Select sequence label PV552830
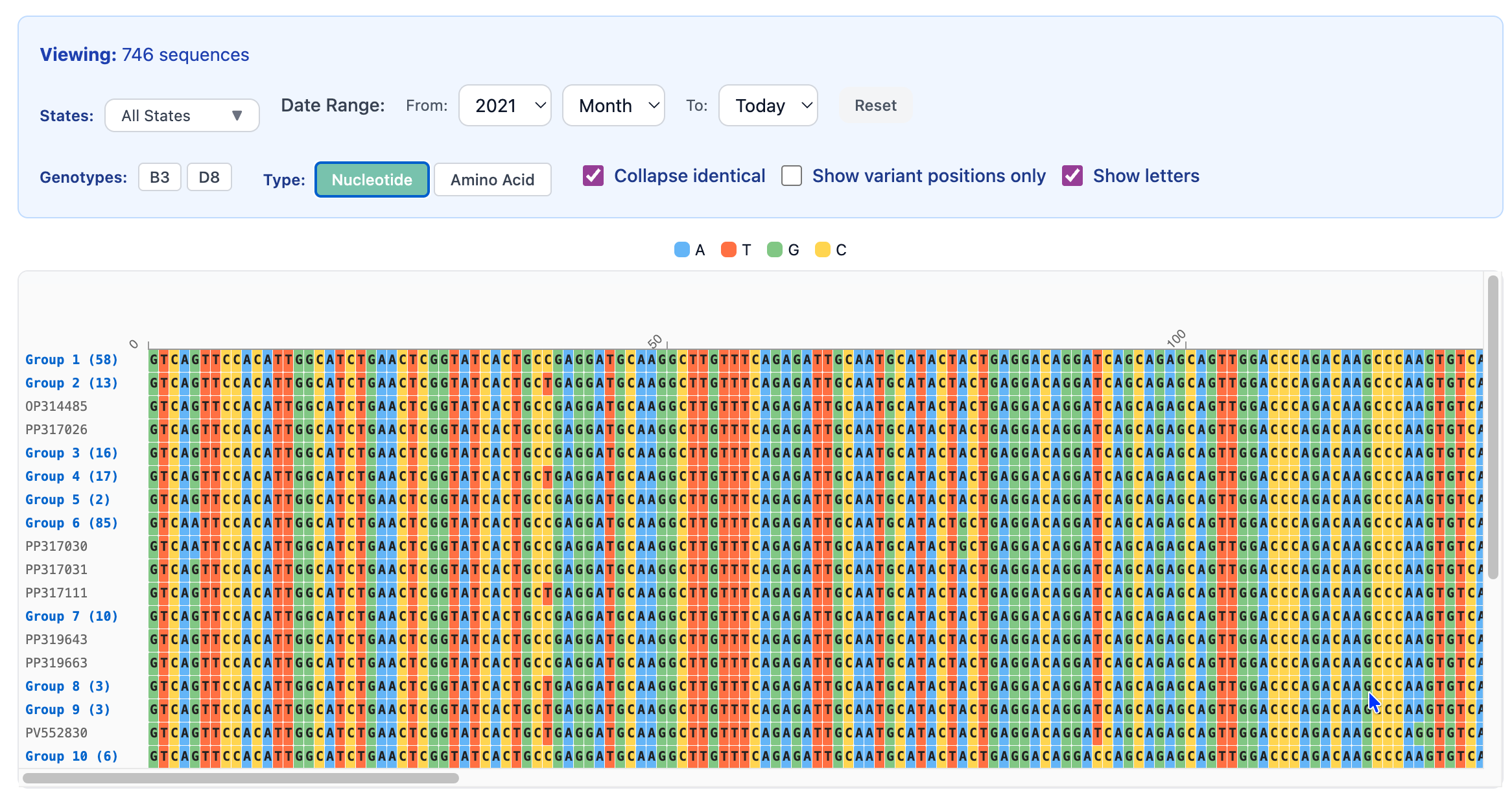 click(x=56, y=733)
